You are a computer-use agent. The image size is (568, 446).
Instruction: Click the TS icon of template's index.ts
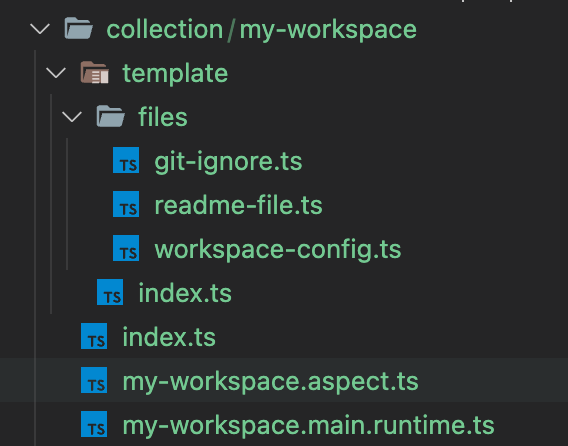pyautogui.click(x=110, y=292)
